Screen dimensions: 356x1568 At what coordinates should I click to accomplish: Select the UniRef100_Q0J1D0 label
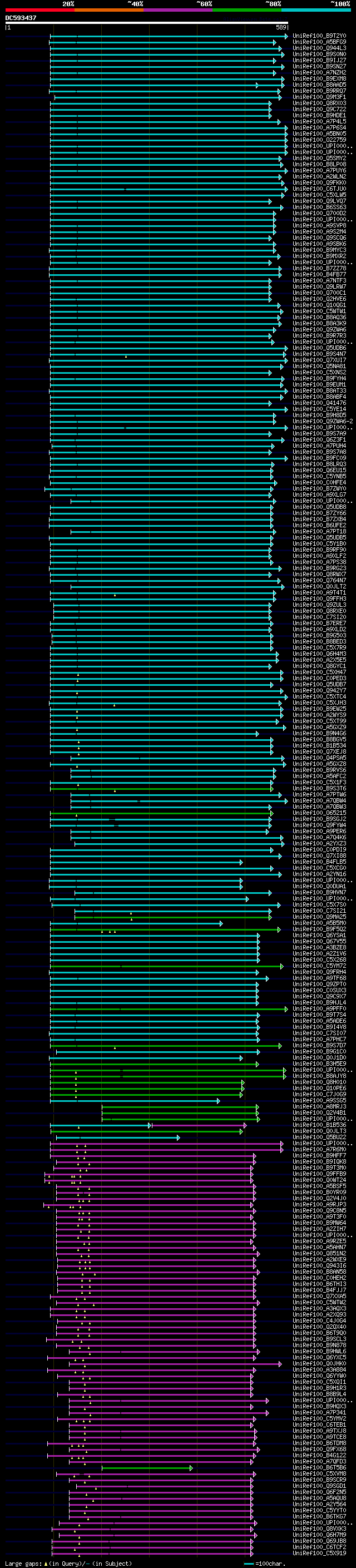click(x=319, y=1058)
